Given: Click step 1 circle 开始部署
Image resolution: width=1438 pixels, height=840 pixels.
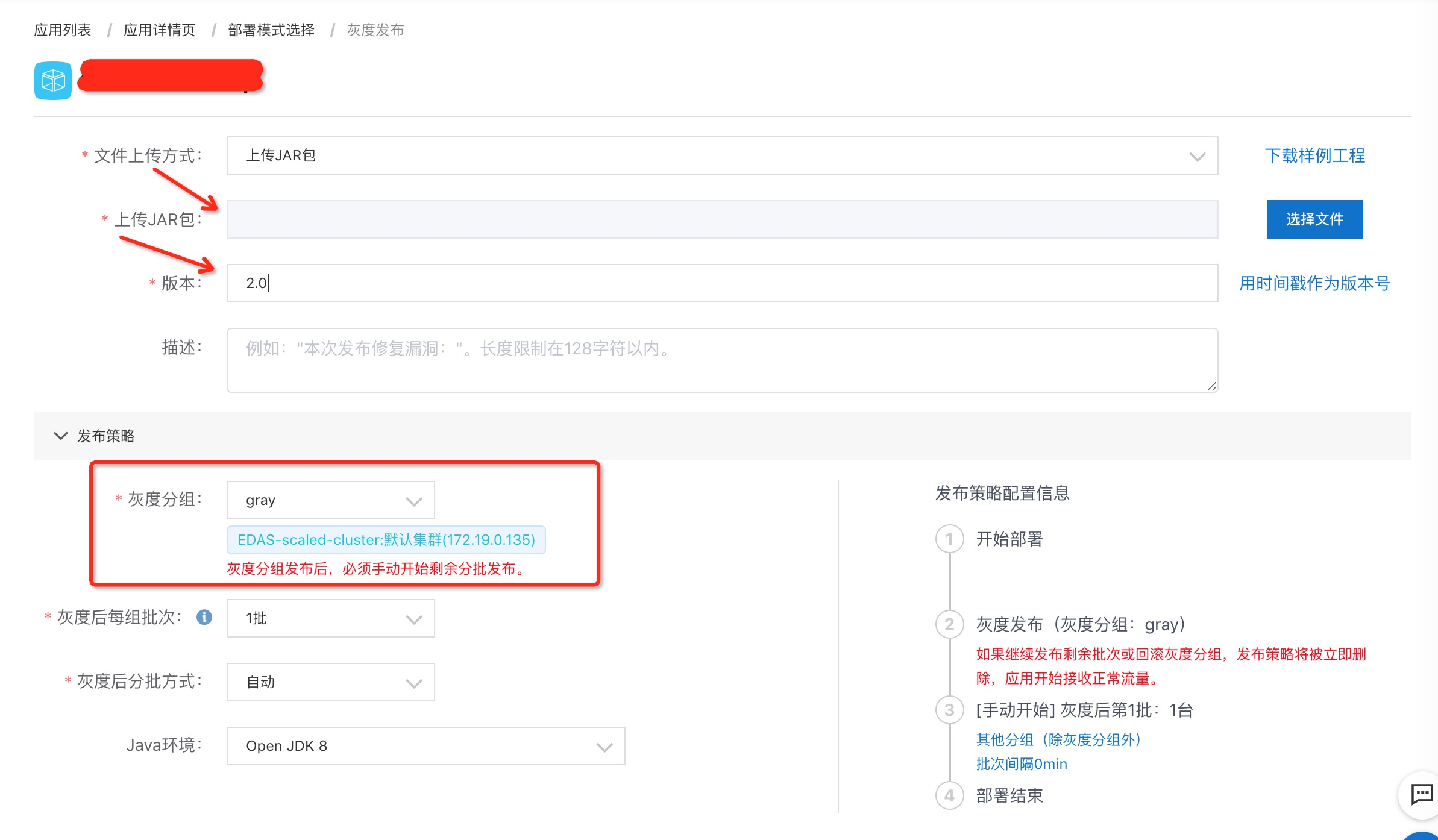Looking at the screenshot, I should pos(949,539).
